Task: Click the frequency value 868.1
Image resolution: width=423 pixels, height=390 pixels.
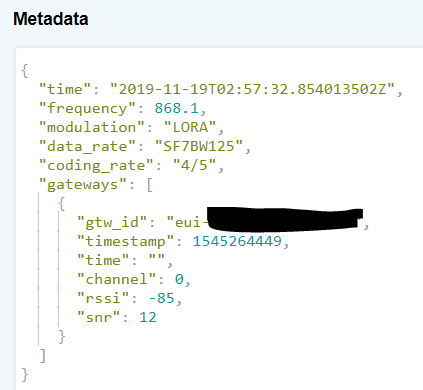Action: point(176,108)
